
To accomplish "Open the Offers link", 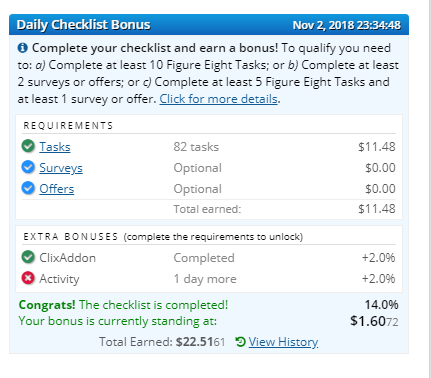I will pyautogui.click(x=57, y=189).
